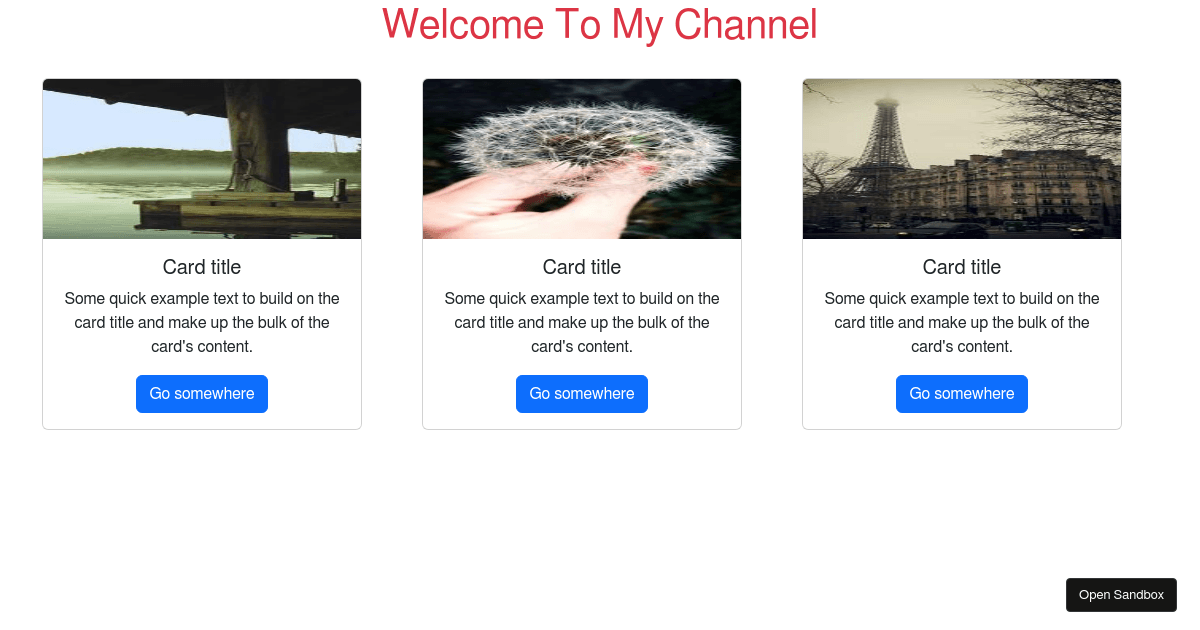
Task: Select "Card title" below the dandelion image
Action: (582, 267)
